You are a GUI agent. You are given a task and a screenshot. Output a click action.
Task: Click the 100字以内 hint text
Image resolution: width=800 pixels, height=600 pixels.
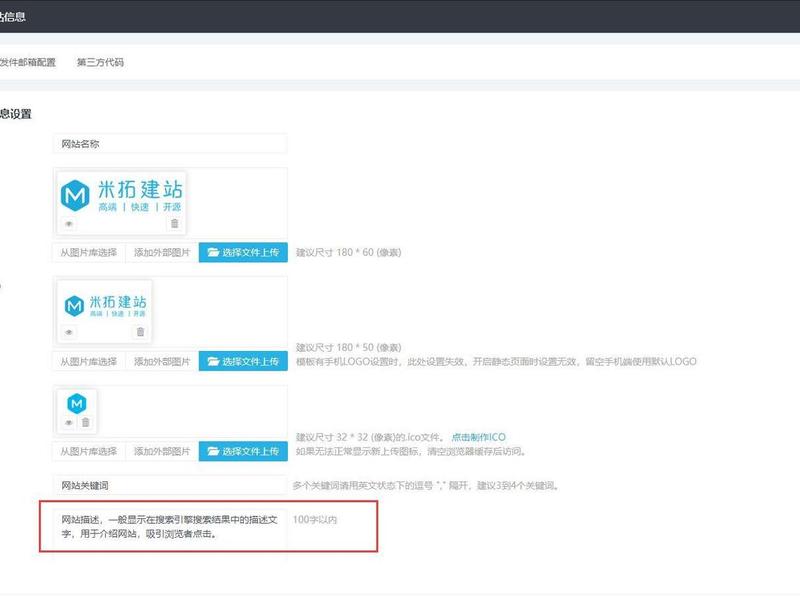tap(315, 519)
